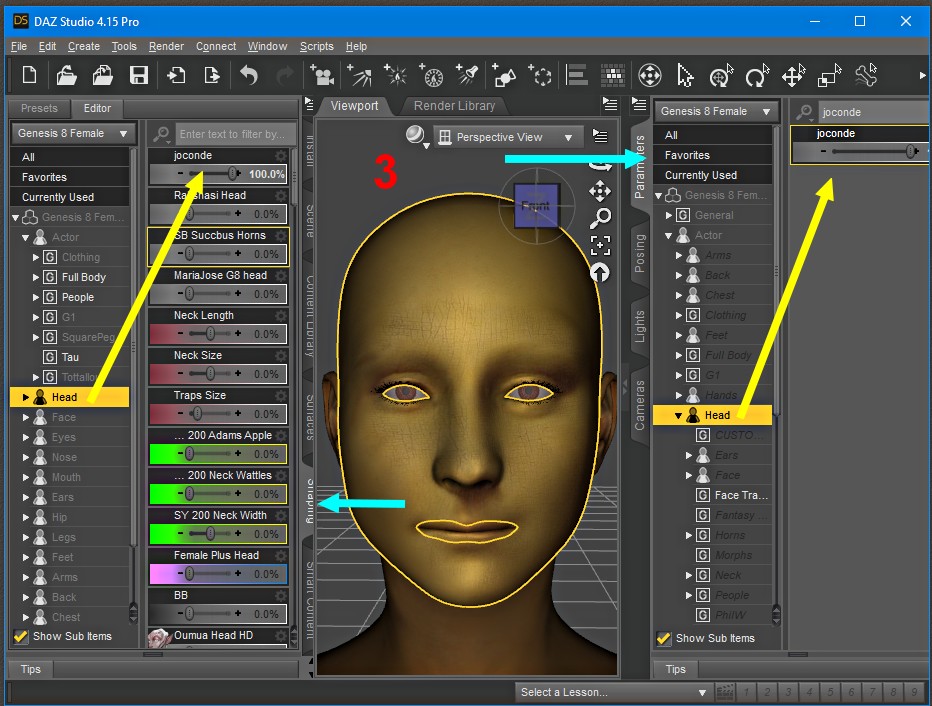Click the Import icon in the toolbar
Screen dimensions: 932x706
click(176, 75)
